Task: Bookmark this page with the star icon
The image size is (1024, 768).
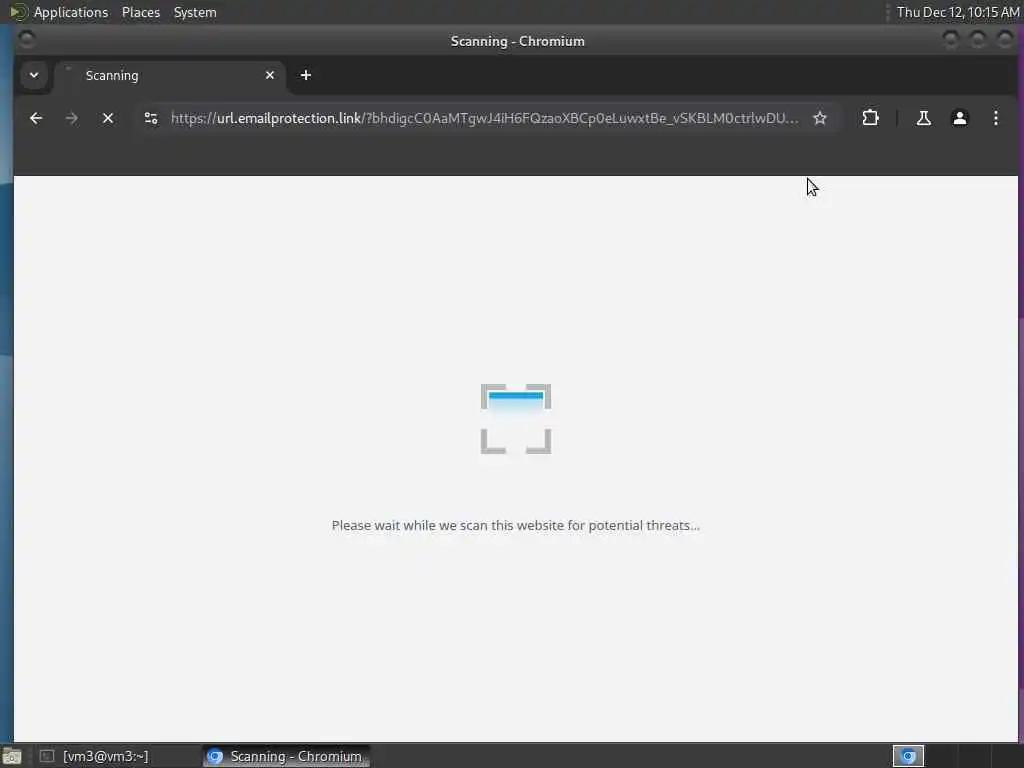Action: coord(820,118)
